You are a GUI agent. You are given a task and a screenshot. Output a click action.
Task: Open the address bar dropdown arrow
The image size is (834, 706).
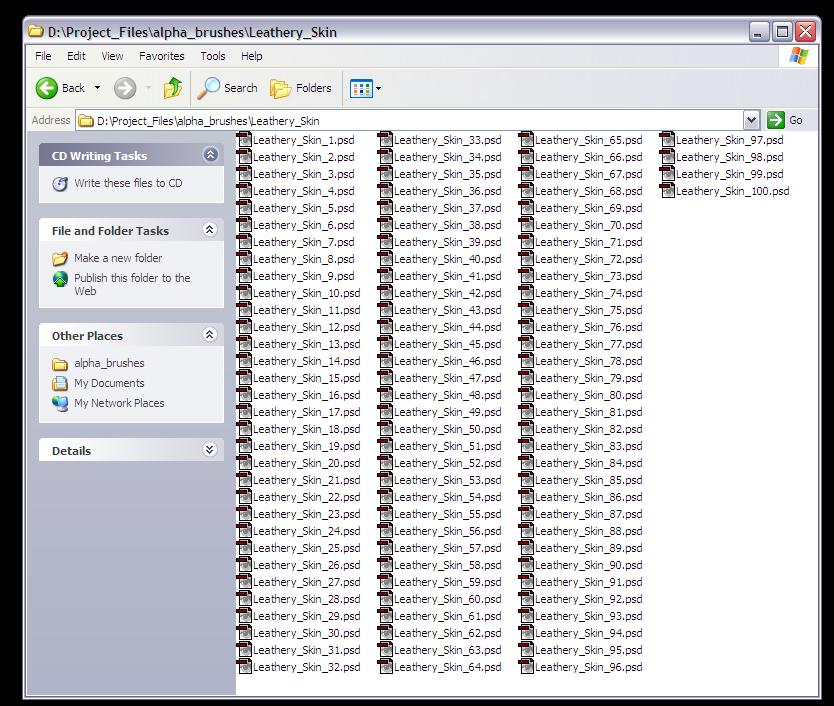pyautogui.click(x=752, y=120)
